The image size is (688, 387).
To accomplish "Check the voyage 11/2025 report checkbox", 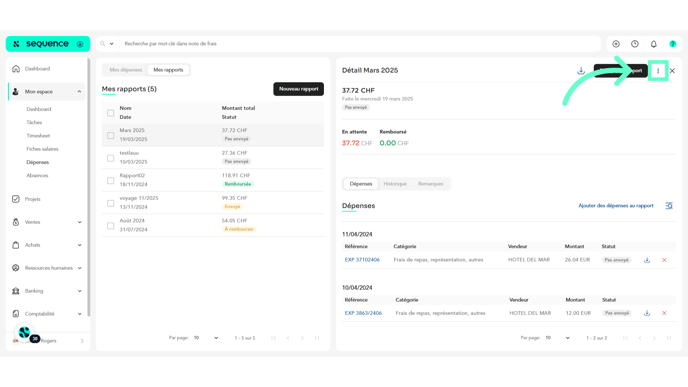I will (x=111, y=203).
